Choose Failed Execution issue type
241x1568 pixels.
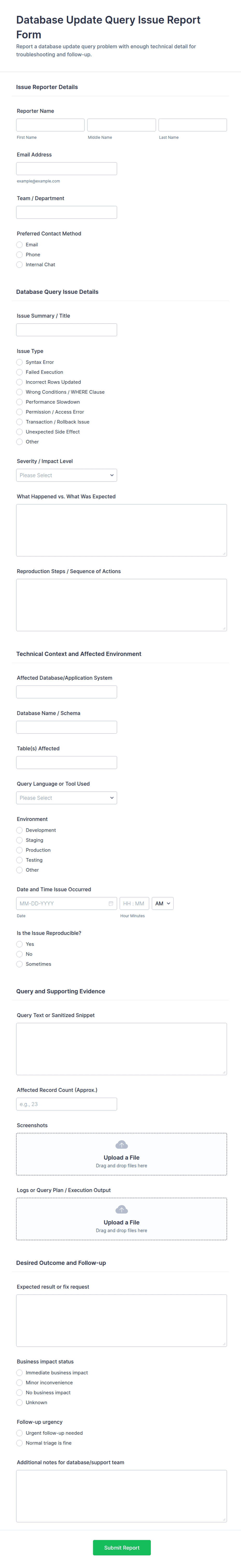click(x=19, y=372)
